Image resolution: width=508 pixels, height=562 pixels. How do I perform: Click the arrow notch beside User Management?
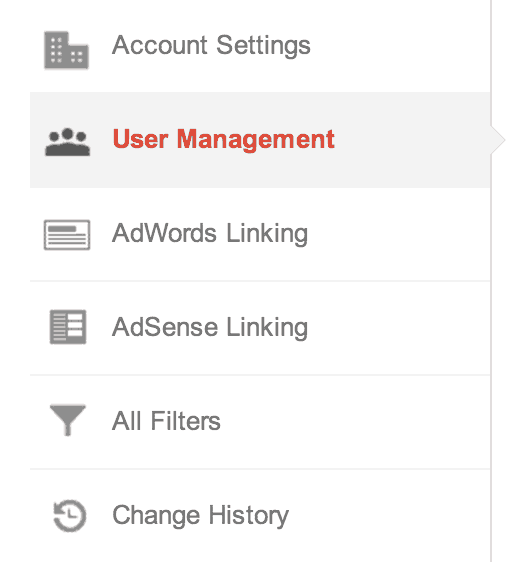498,140
